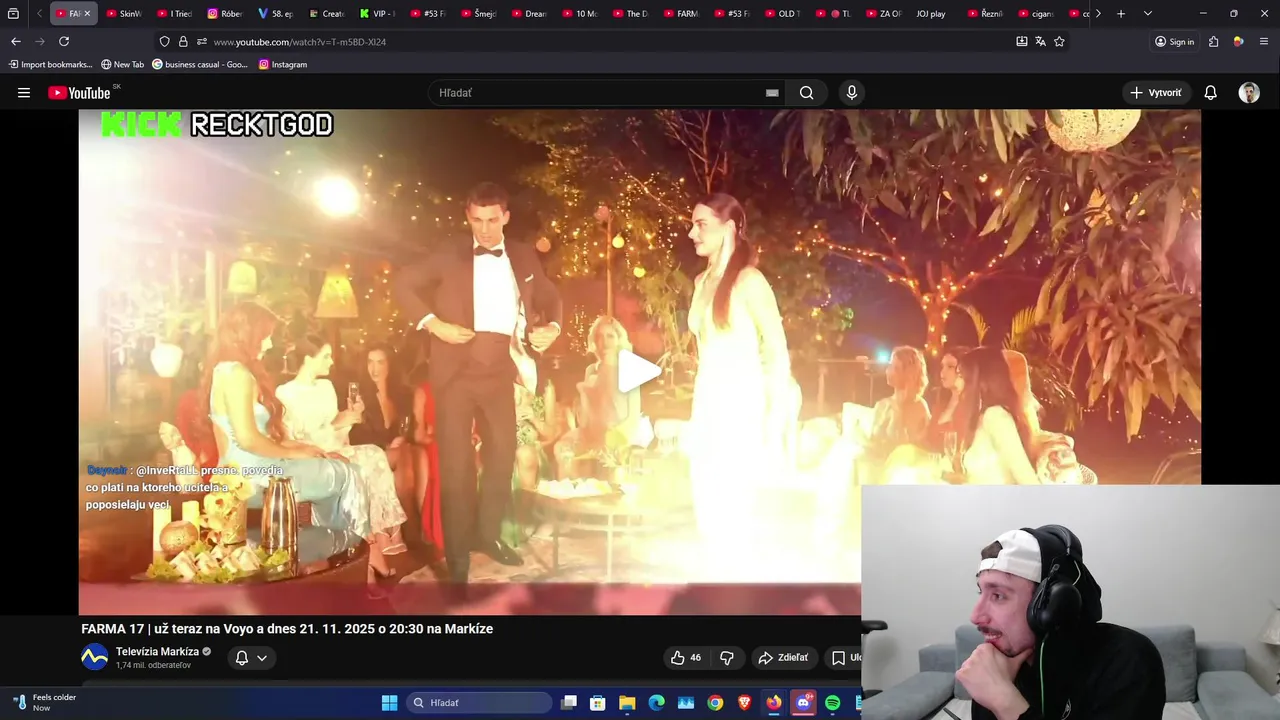The width and height of the screenshot is (1280, 720).
Task: Launch Microsoft Store from taskbar
Action: [598, 703]
